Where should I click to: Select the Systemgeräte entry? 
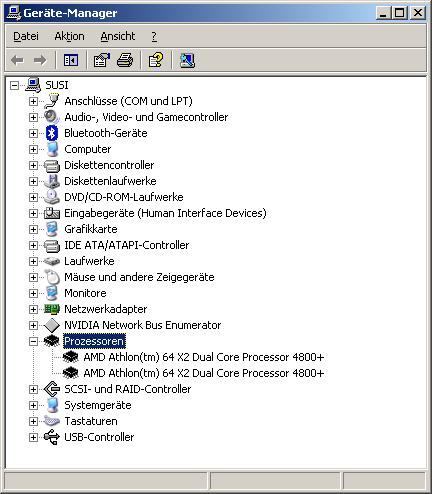tap(98, 405)
